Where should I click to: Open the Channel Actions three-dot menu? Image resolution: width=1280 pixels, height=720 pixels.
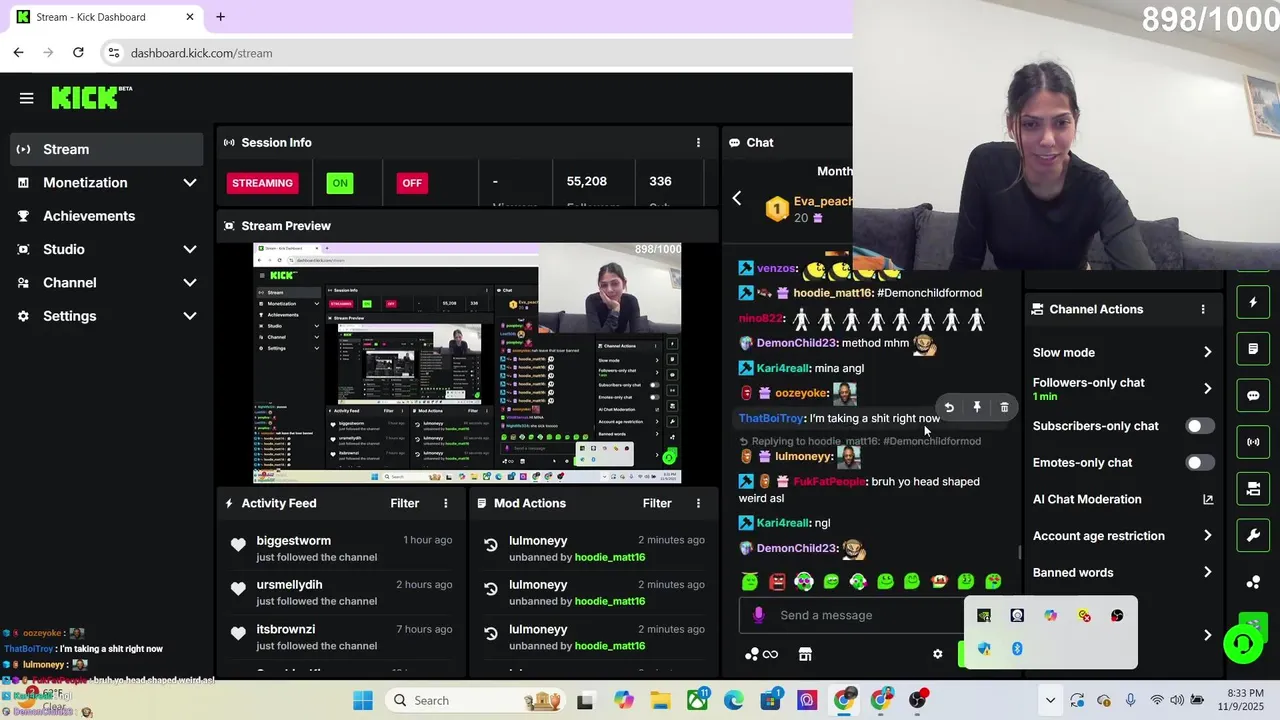click(1203, 309)
